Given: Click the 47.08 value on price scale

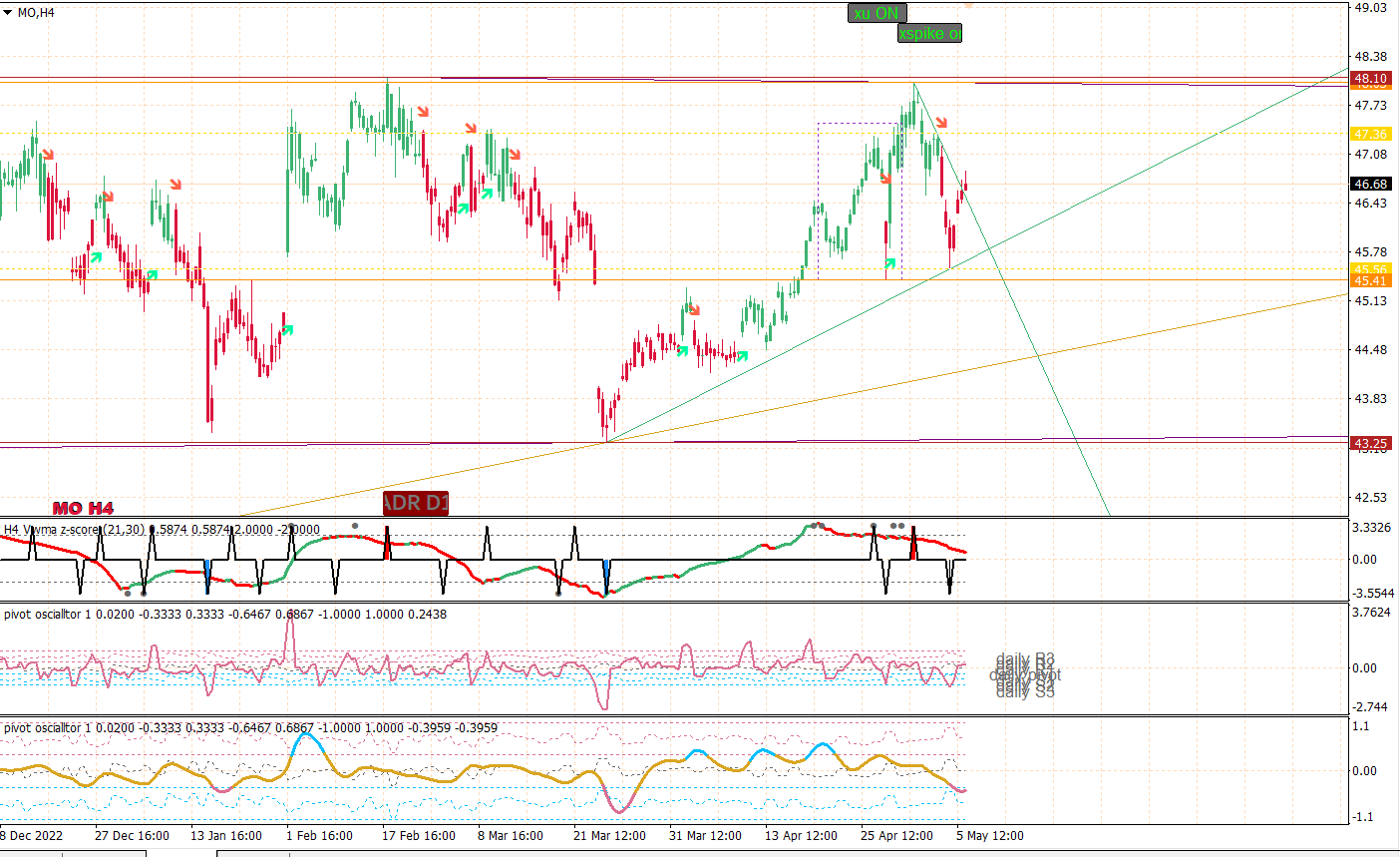Looking at the screenshot, I should [1371, 154].
